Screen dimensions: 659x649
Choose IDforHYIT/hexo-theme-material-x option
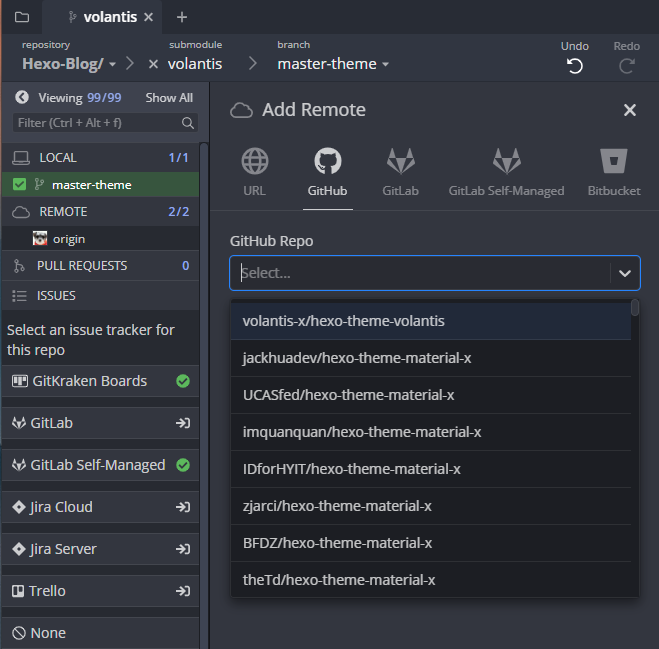point(431,469)
